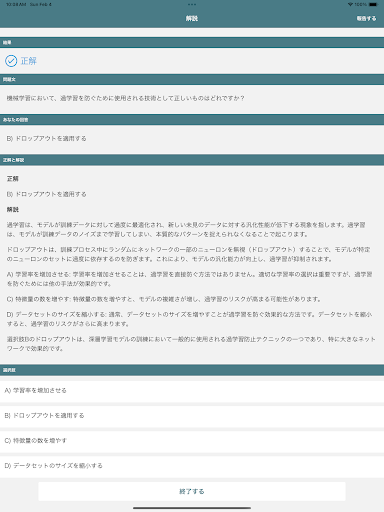Tap the home indicator bar at the bottom
384x512 pixels.
tap(192, 508)
